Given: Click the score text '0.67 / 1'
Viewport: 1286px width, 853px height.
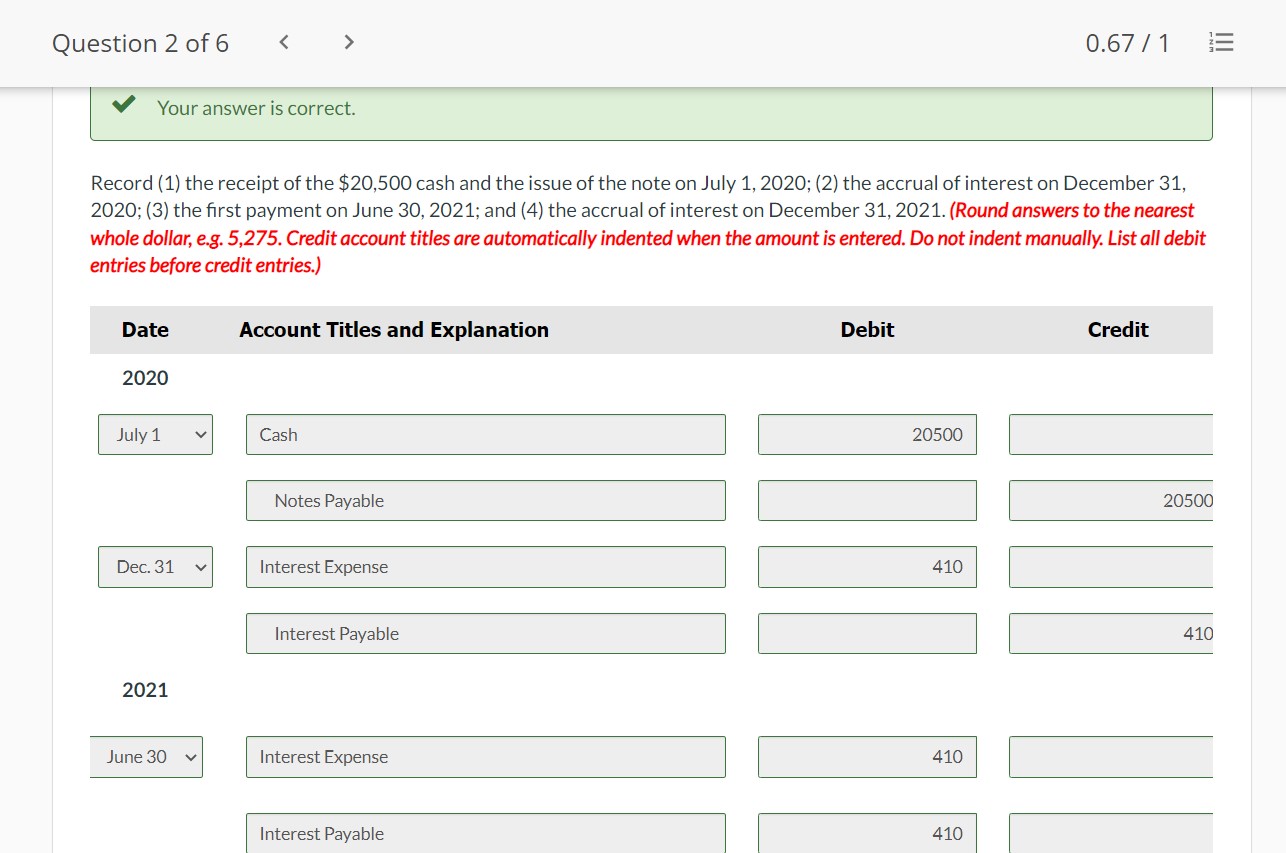Looking at the screenshot, I should [1127, 43].
